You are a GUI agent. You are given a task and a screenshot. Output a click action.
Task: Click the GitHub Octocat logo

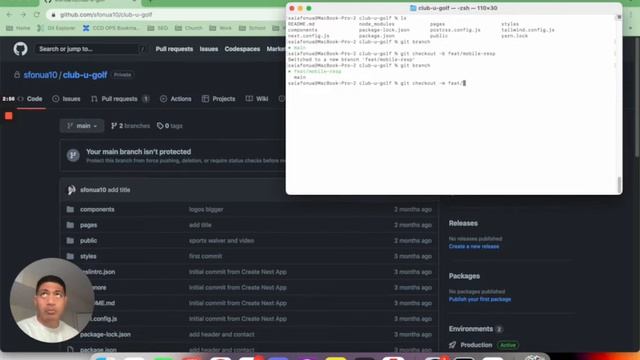(20, 49)
